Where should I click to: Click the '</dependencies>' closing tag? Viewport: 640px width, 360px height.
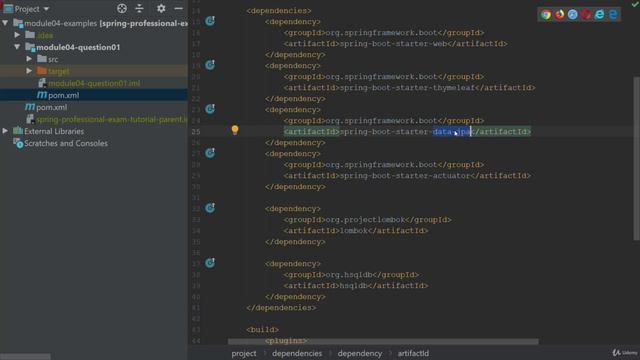281,308
